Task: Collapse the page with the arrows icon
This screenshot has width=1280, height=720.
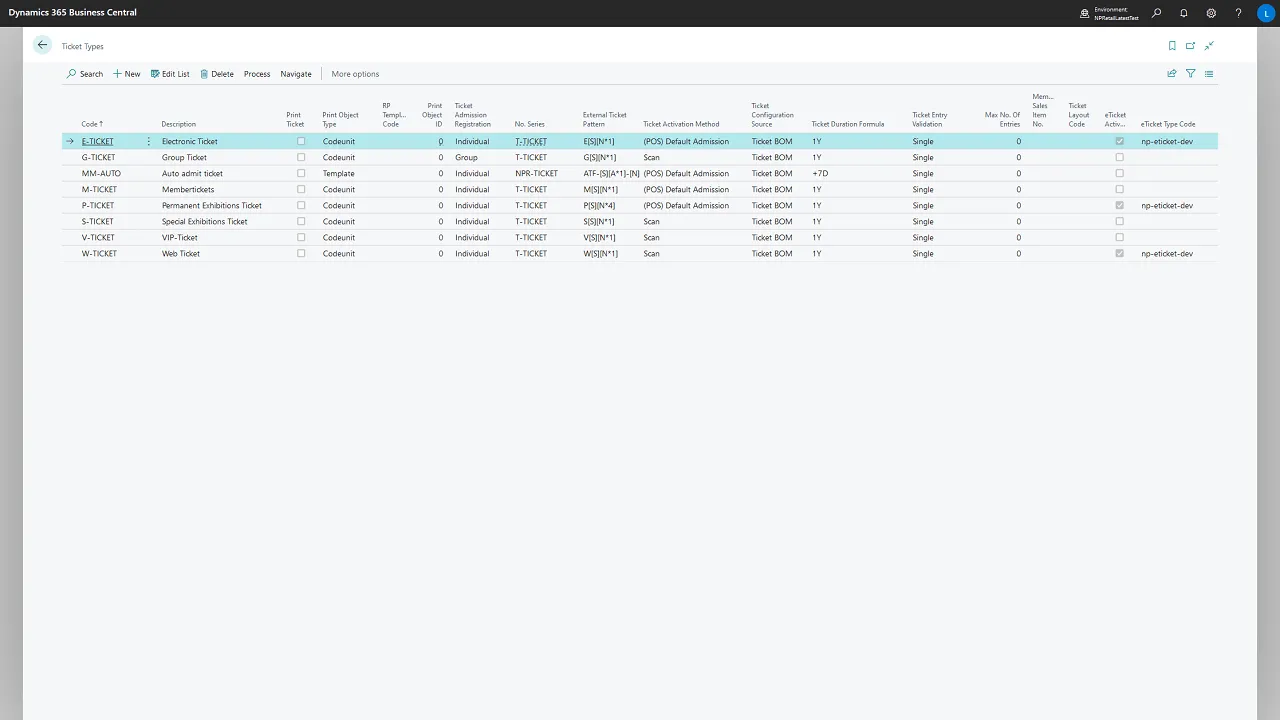Action: pyautogui.click(x=1209, y=46)
